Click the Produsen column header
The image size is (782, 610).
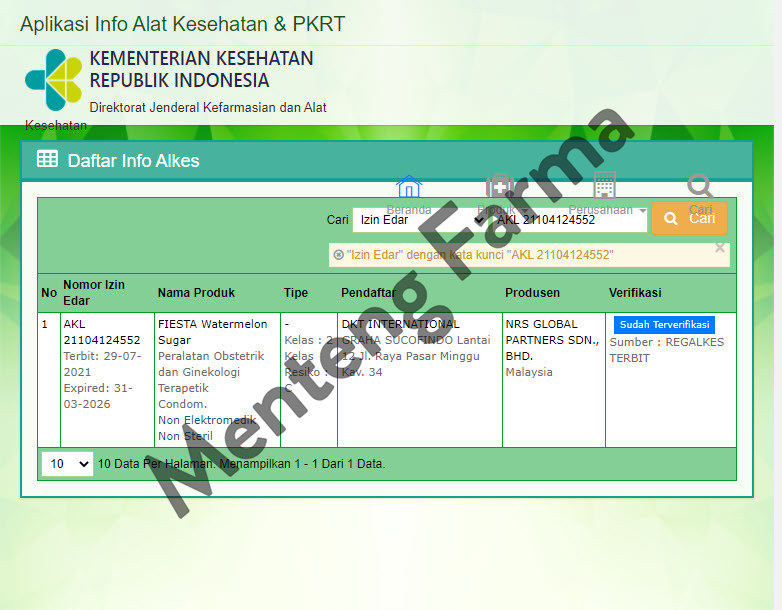tap(532, 293)
